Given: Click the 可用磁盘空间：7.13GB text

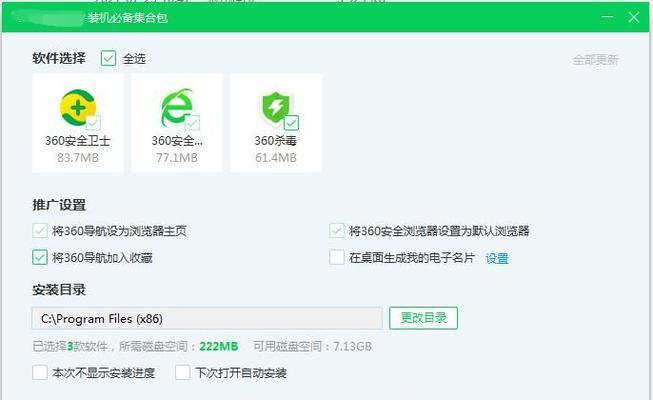Looking at the screenshot, I should (x=312, y=346).
